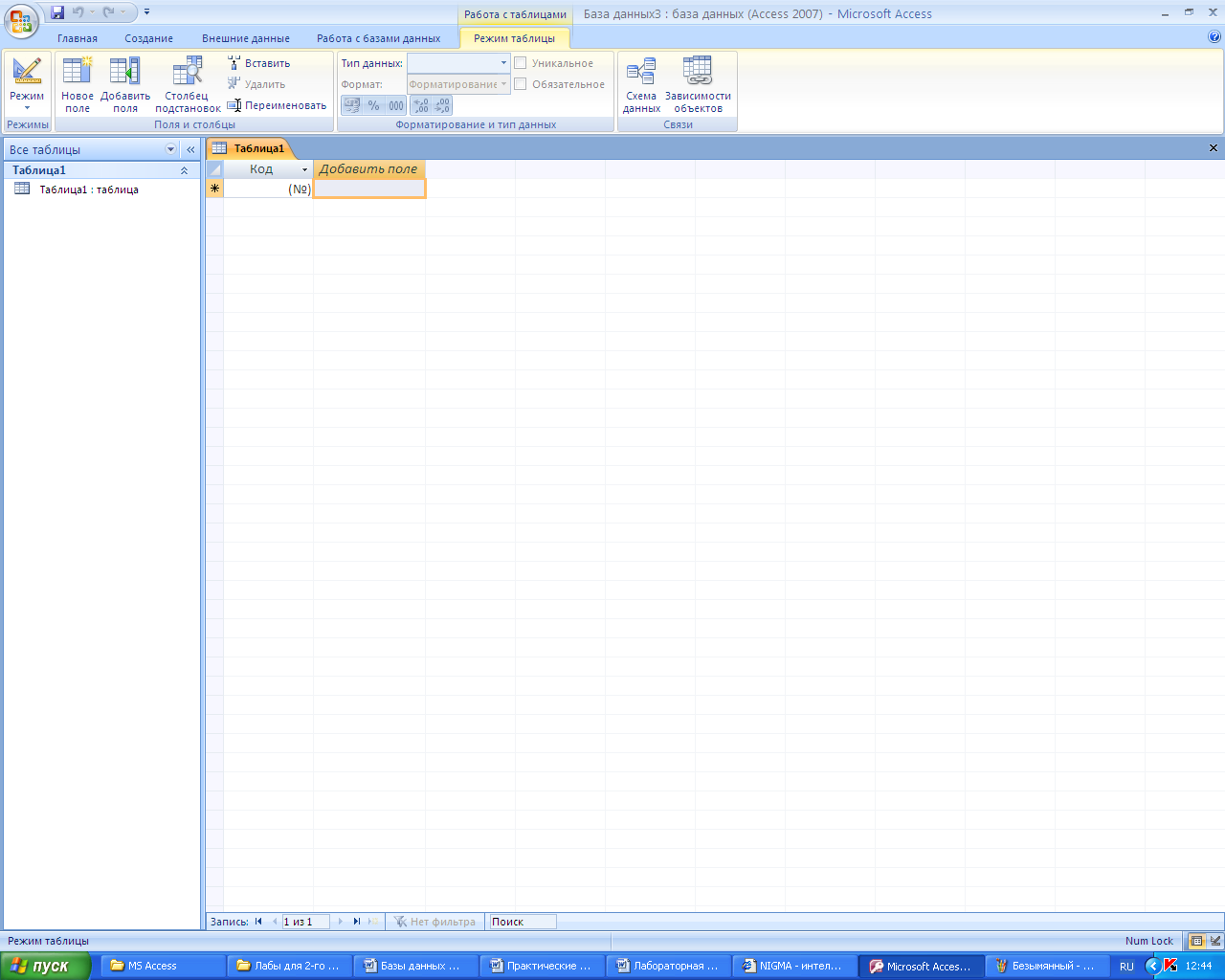
Task: Collapse navigation pane with shutter button
Action: click(x=190, y=149)
